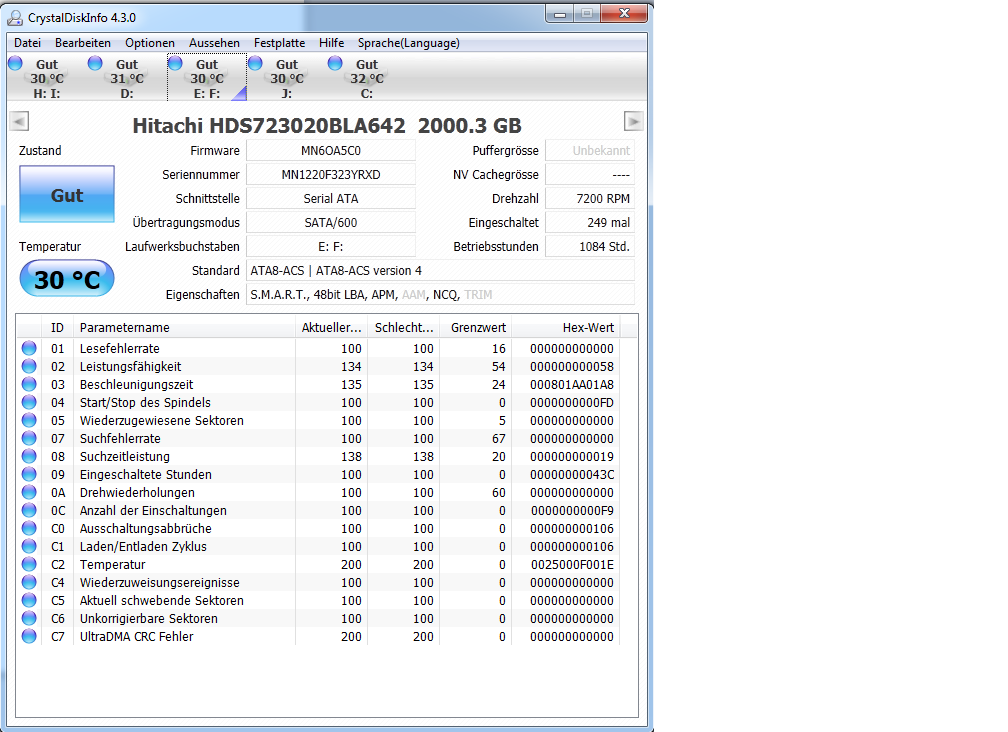Click status icon for UltraDMA CRC Fehler
This screenshot has height=732, width=1008.
pos(29,636)
